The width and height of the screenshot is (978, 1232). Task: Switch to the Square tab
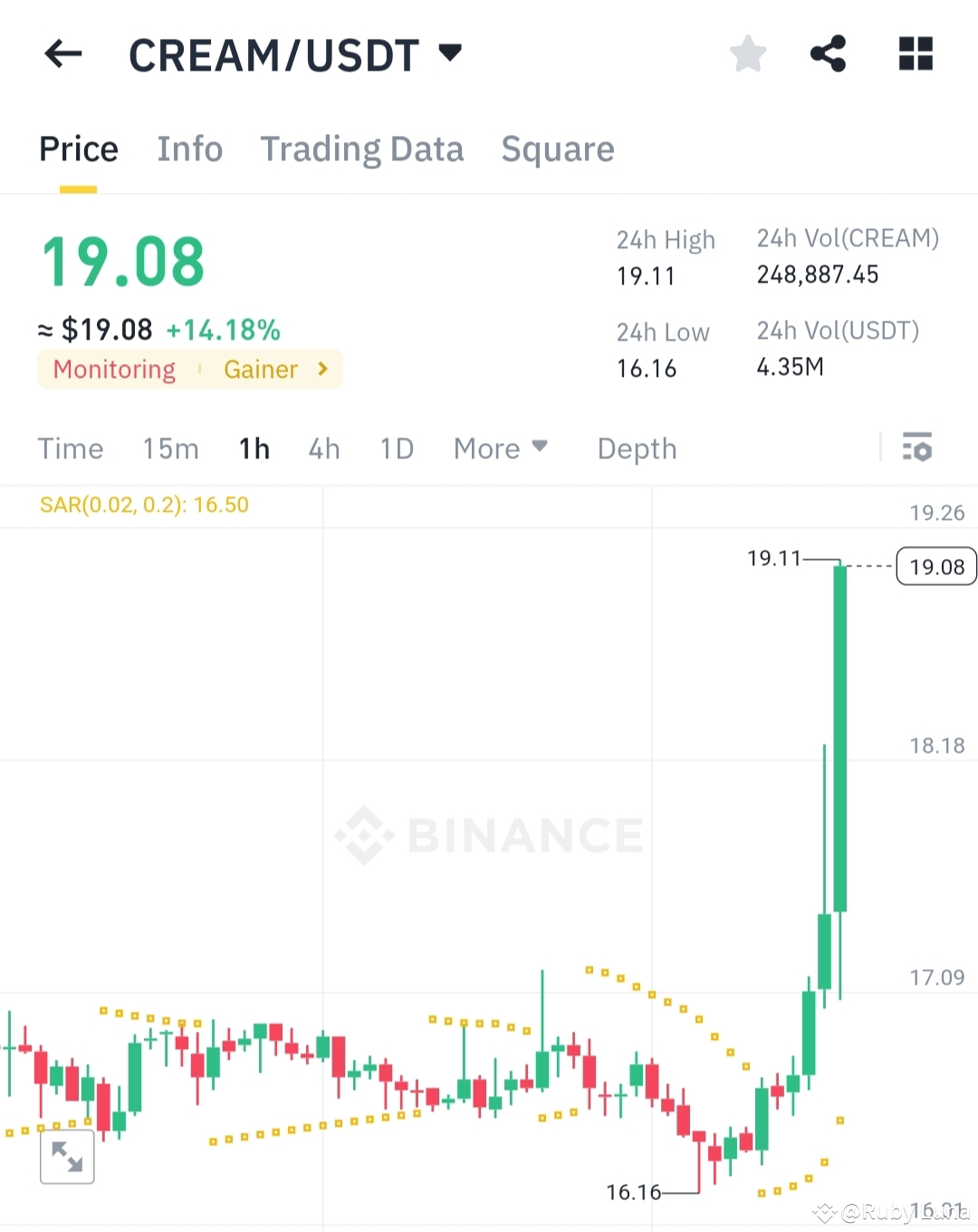(558, 149)
